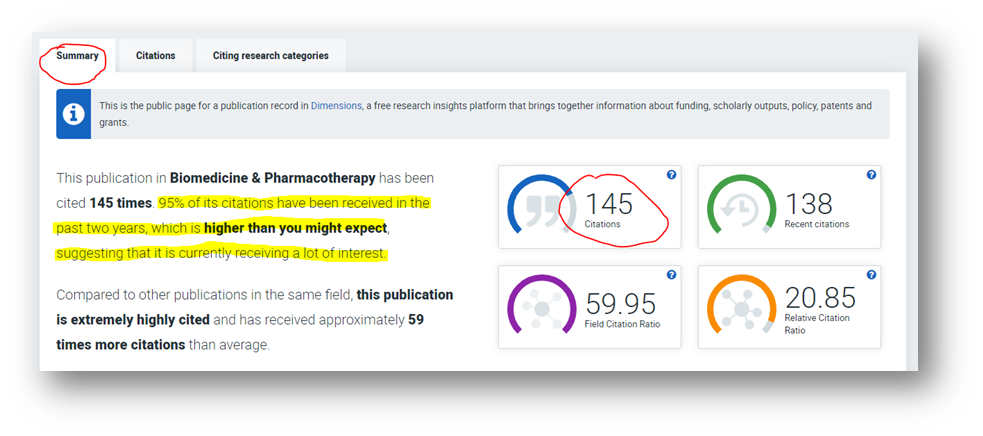983x436 pixels.
Task: Follow the Dimensions link in the banner
Action: (x=336, y=105)
